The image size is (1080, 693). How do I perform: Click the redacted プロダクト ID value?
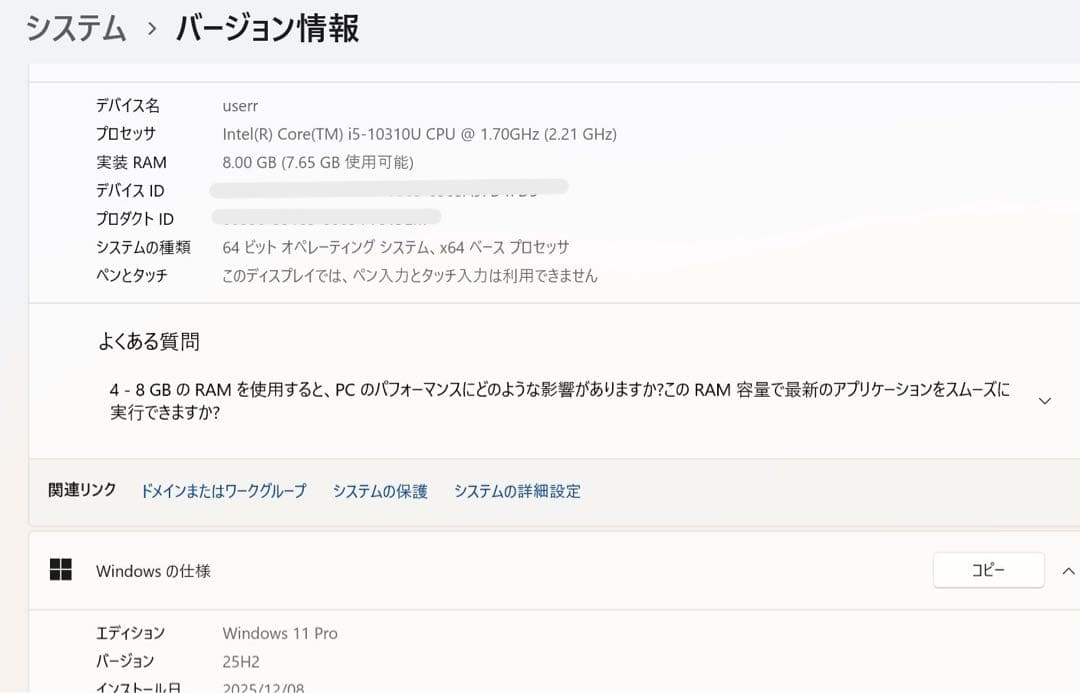[326, 217]
